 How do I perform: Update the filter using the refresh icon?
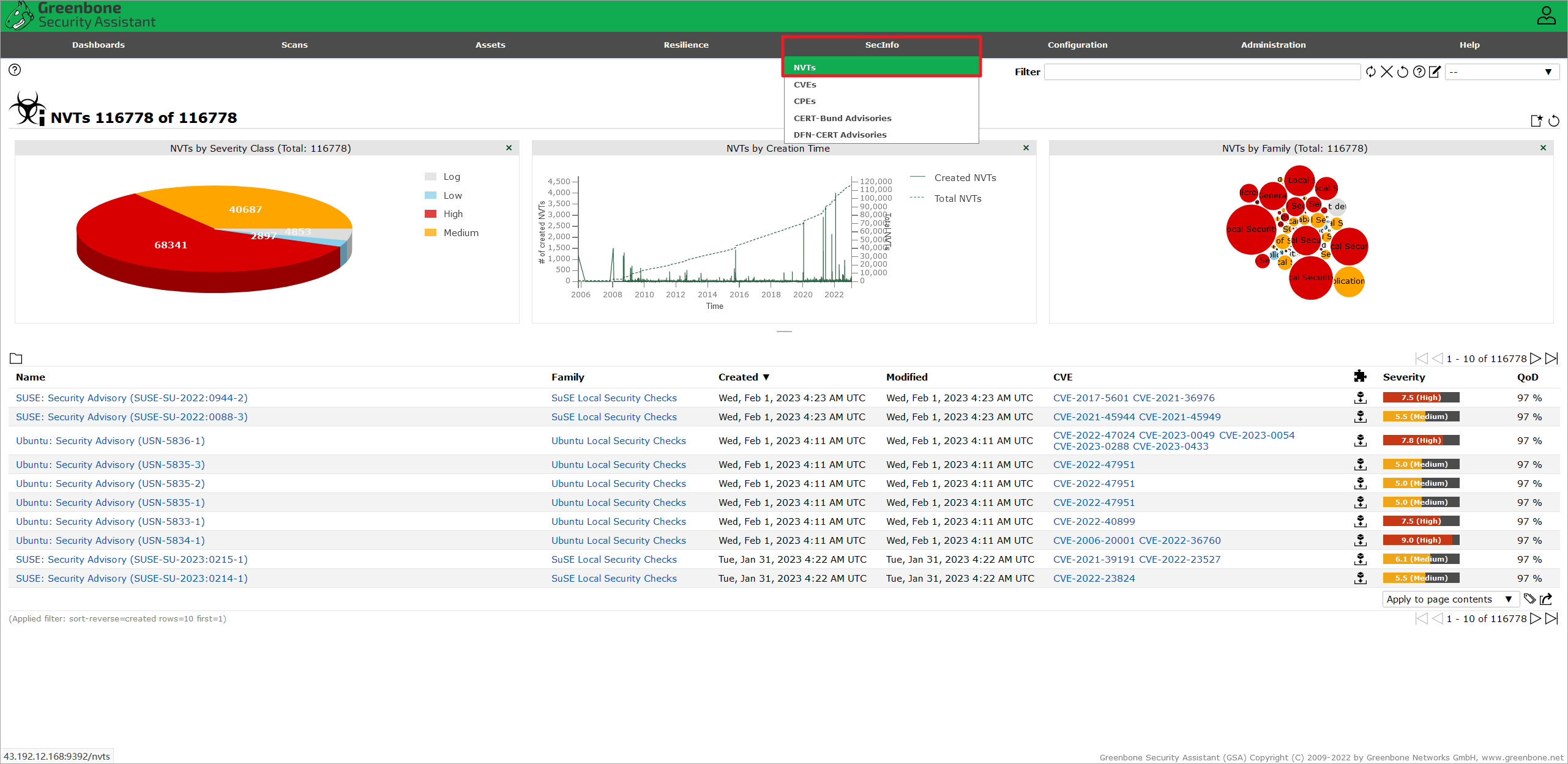(x=1371, y=72)
